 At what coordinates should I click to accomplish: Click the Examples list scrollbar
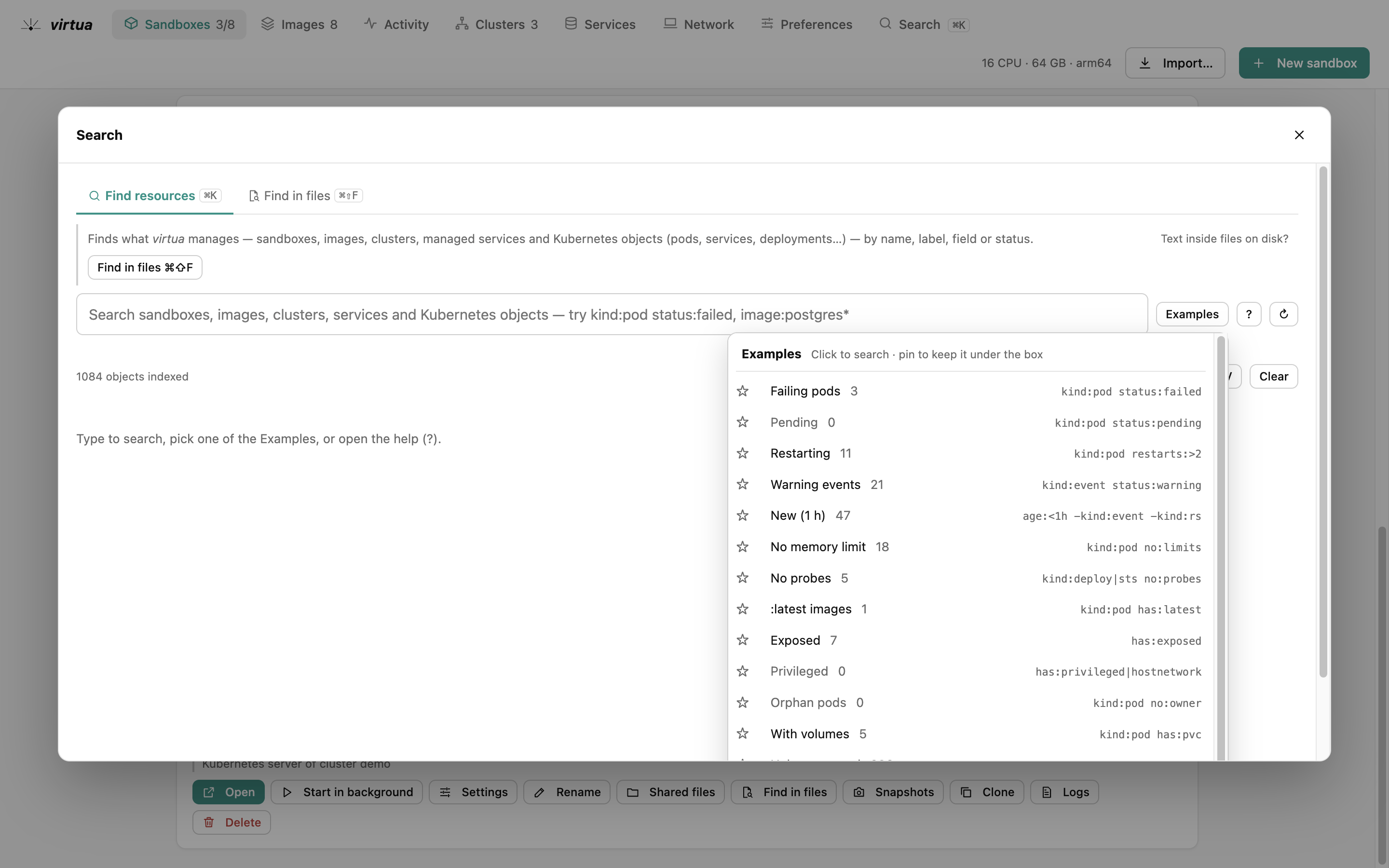tap(1221, 547)
